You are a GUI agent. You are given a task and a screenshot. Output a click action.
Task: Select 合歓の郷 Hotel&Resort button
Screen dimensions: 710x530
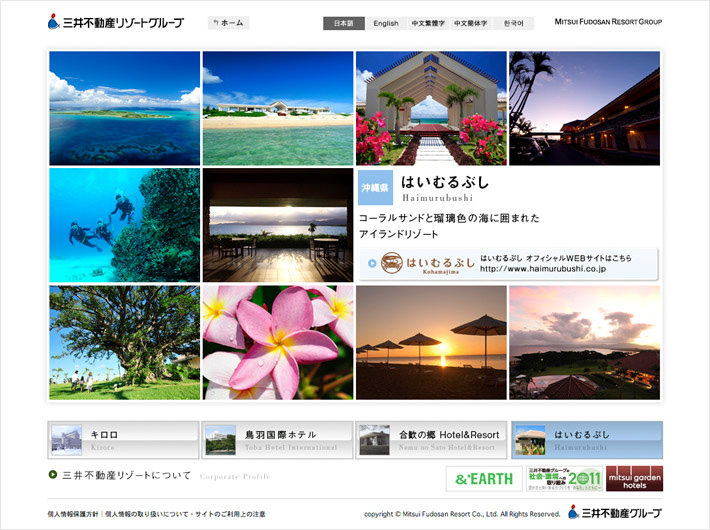(x=431, y=440)
